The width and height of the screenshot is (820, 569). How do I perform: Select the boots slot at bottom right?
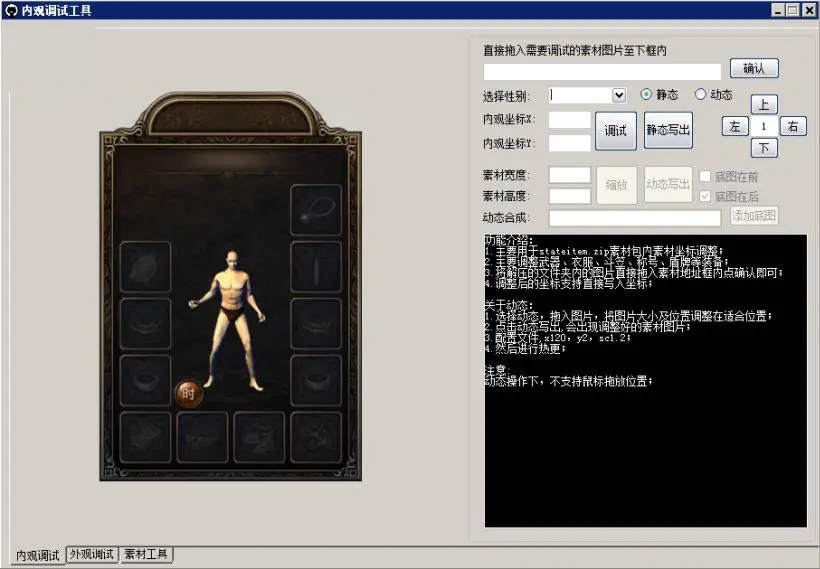tap(316, 437)
